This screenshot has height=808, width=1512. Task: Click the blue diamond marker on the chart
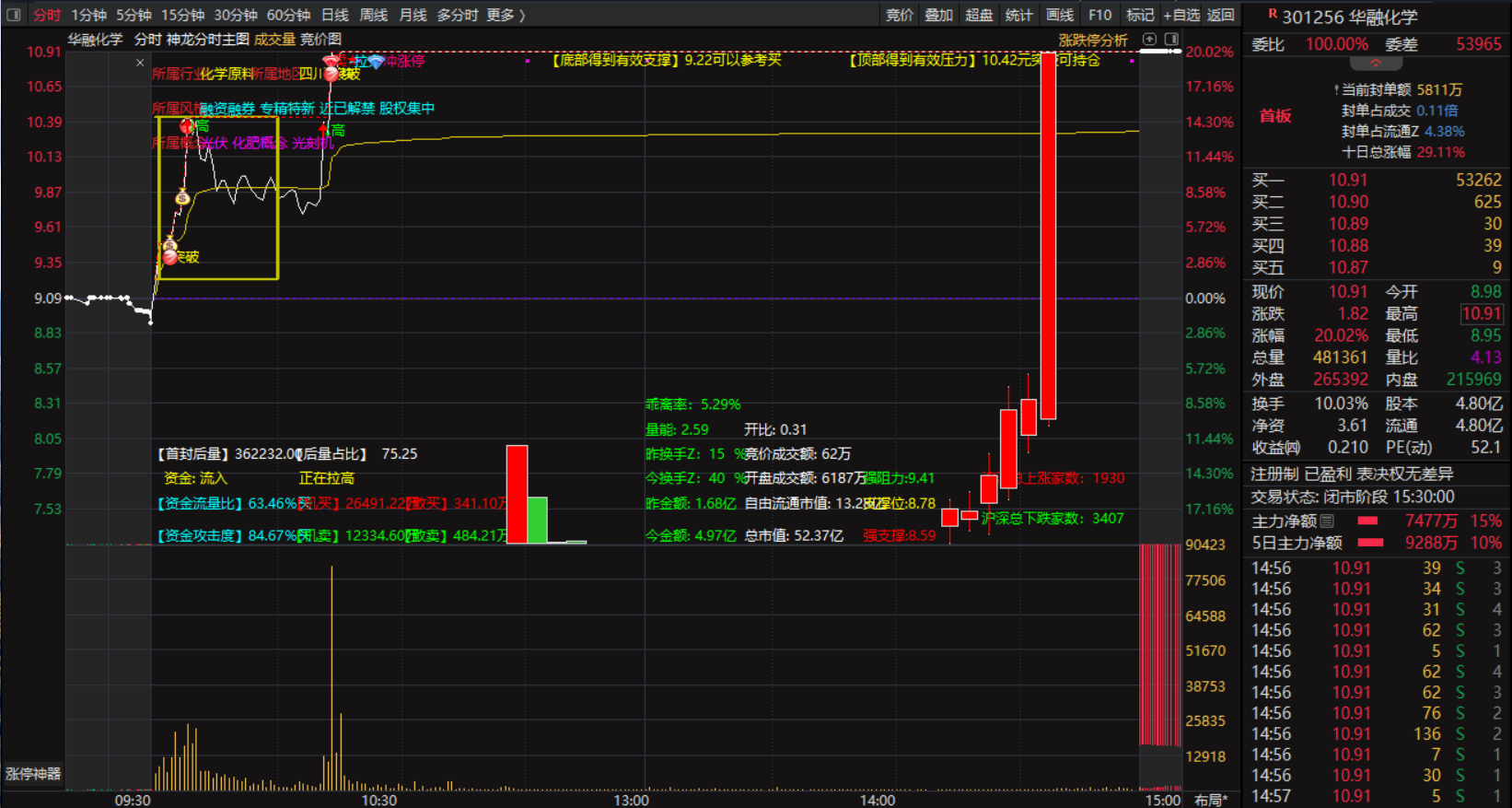coord(376,62)
